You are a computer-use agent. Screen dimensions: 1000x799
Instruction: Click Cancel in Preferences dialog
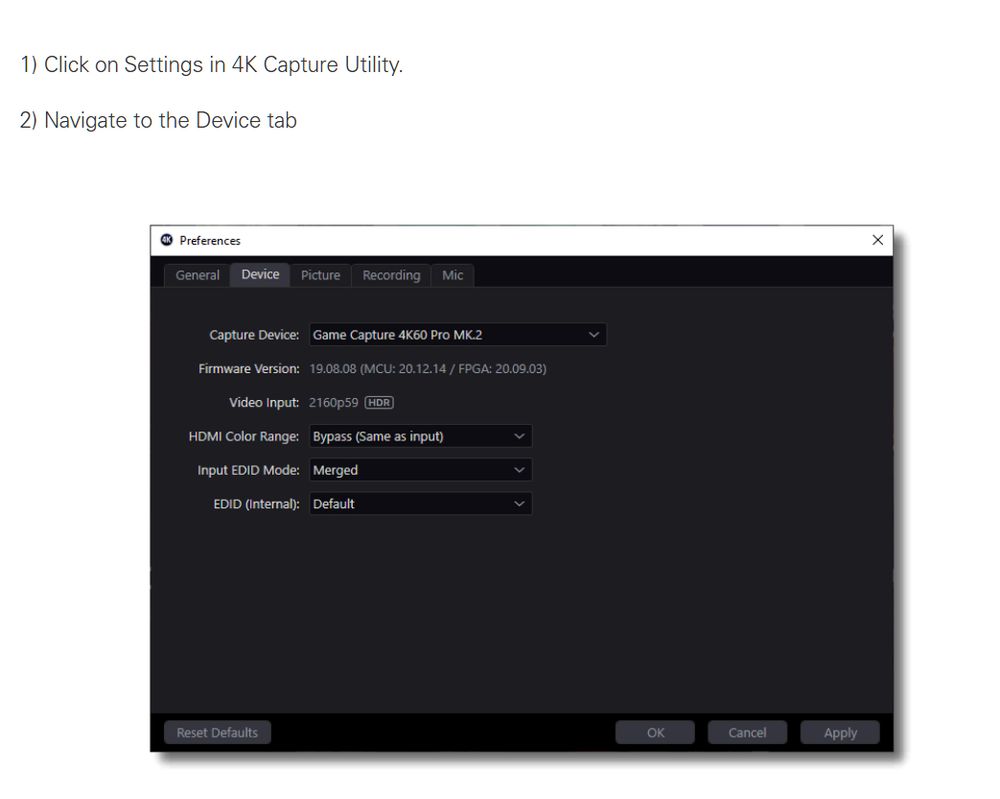pyautogui.click(x=747, y=733)
